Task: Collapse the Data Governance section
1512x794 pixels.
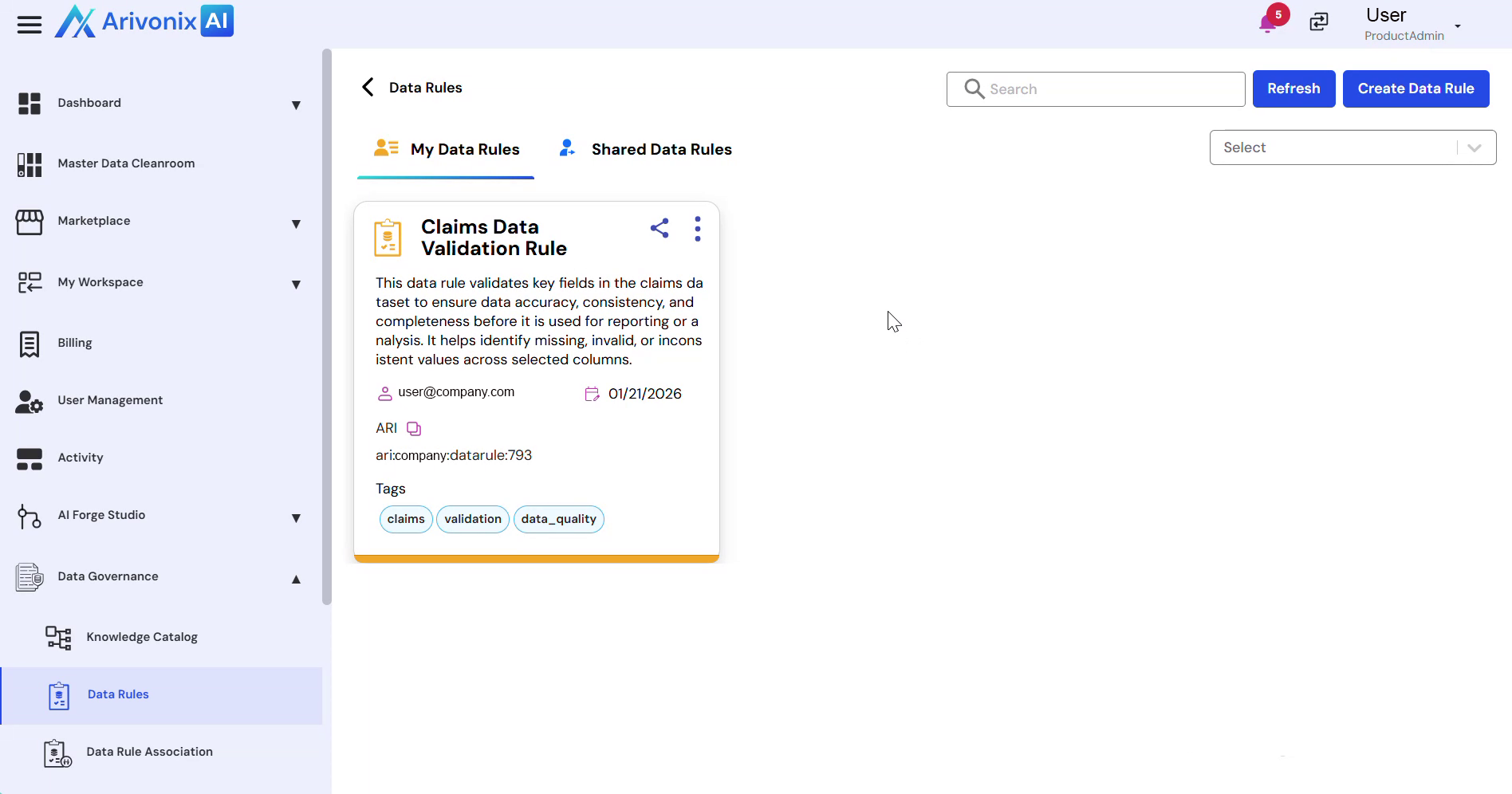Action: point(296,579)
